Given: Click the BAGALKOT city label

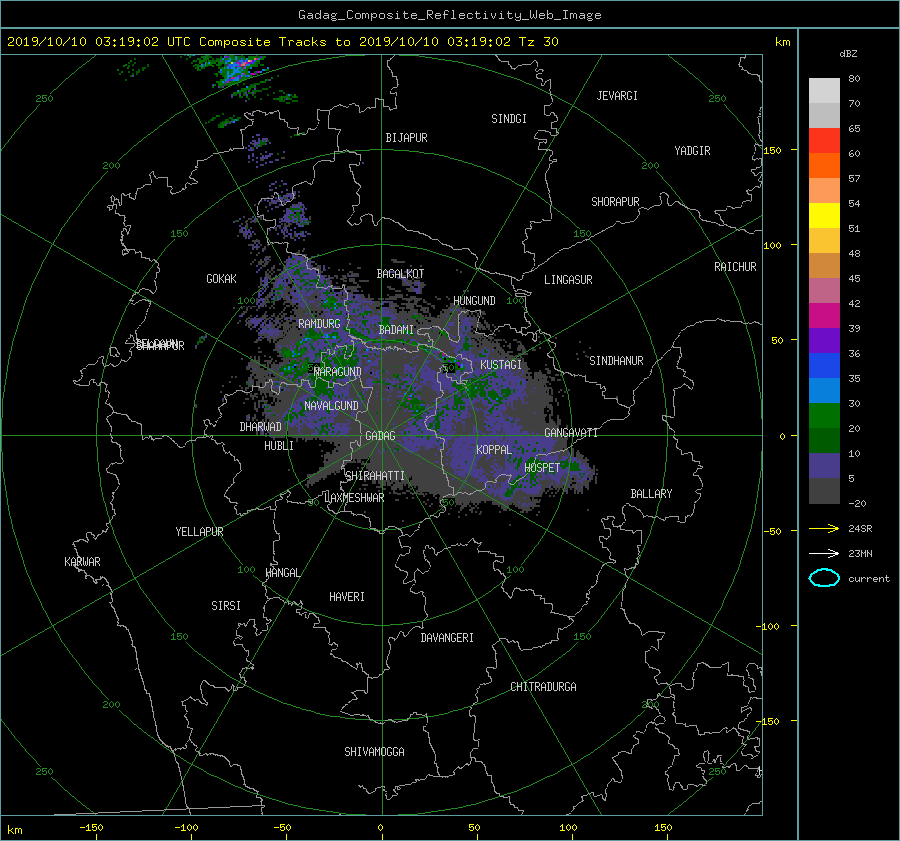Looking at the screenshot, I should click(x=400, y=274).
